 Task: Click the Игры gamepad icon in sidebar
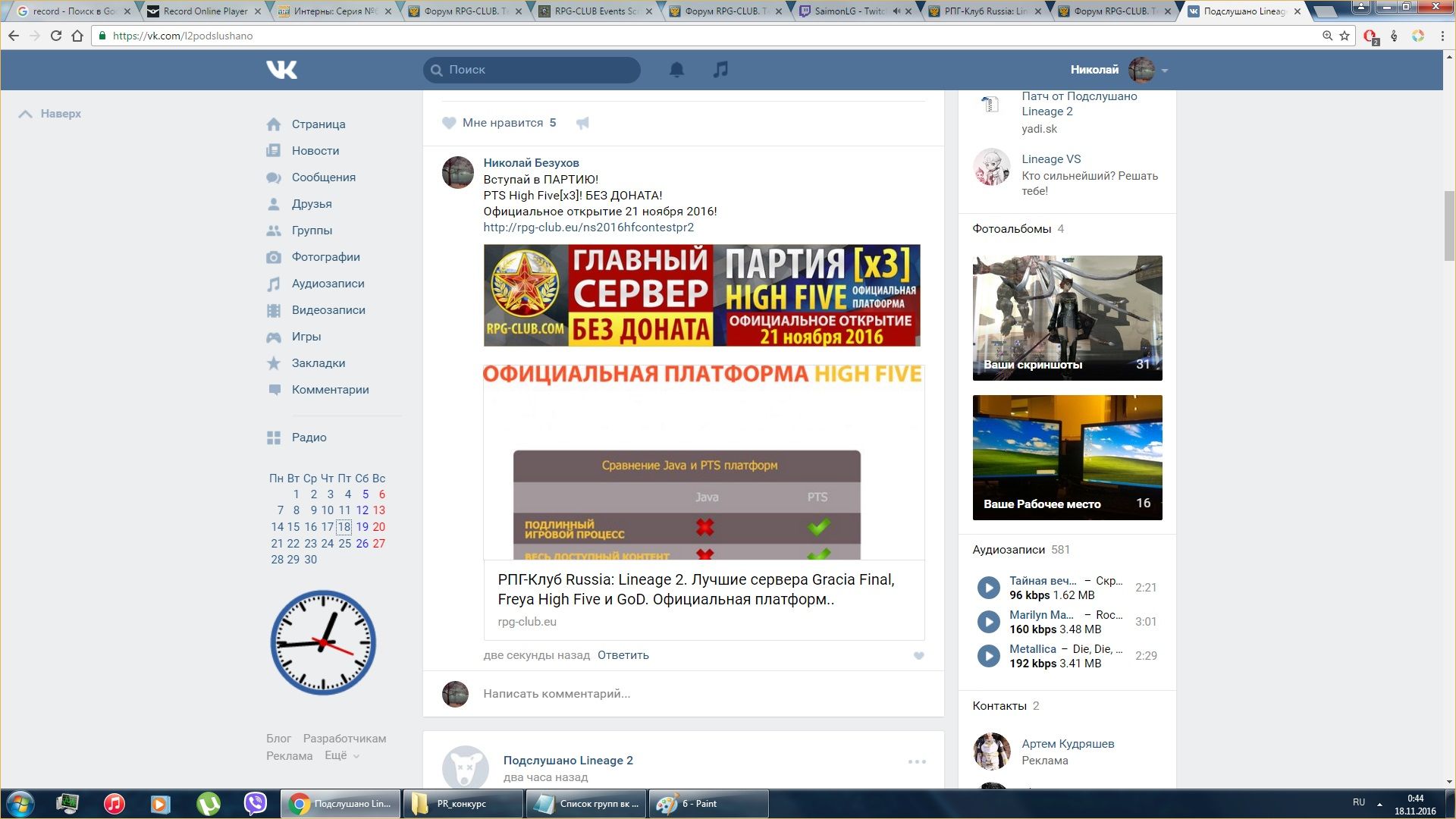pos(274,337)
